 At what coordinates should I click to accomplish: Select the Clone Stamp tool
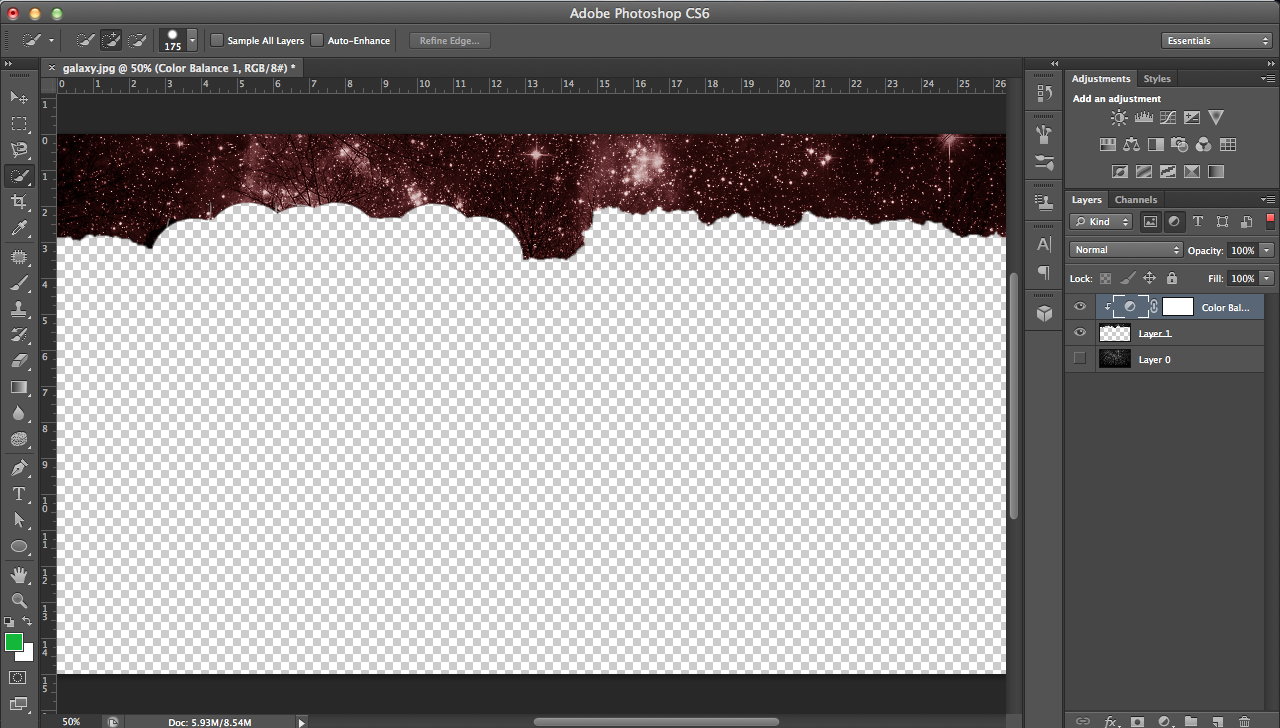coord(19,309)
